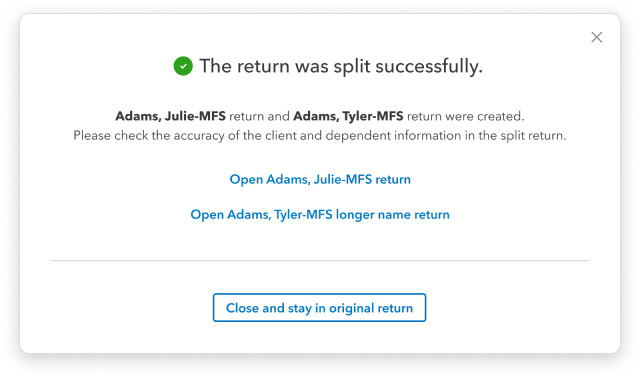
Task: Choose Close and stay in original return
Action: pyautogui.click(x=319, y=308)
